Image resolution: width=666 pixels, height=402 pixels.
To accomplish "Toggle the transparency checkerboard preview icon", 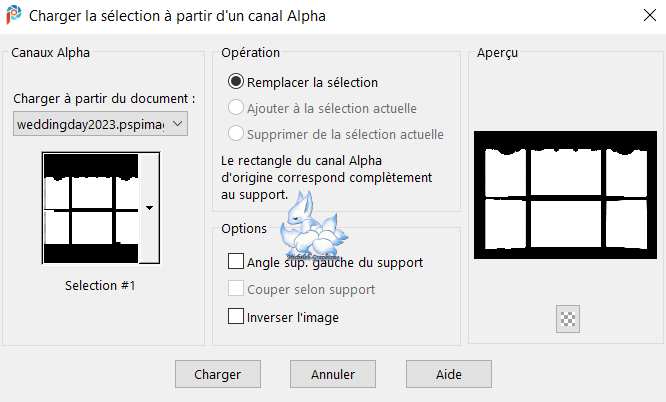I will 567,319.
